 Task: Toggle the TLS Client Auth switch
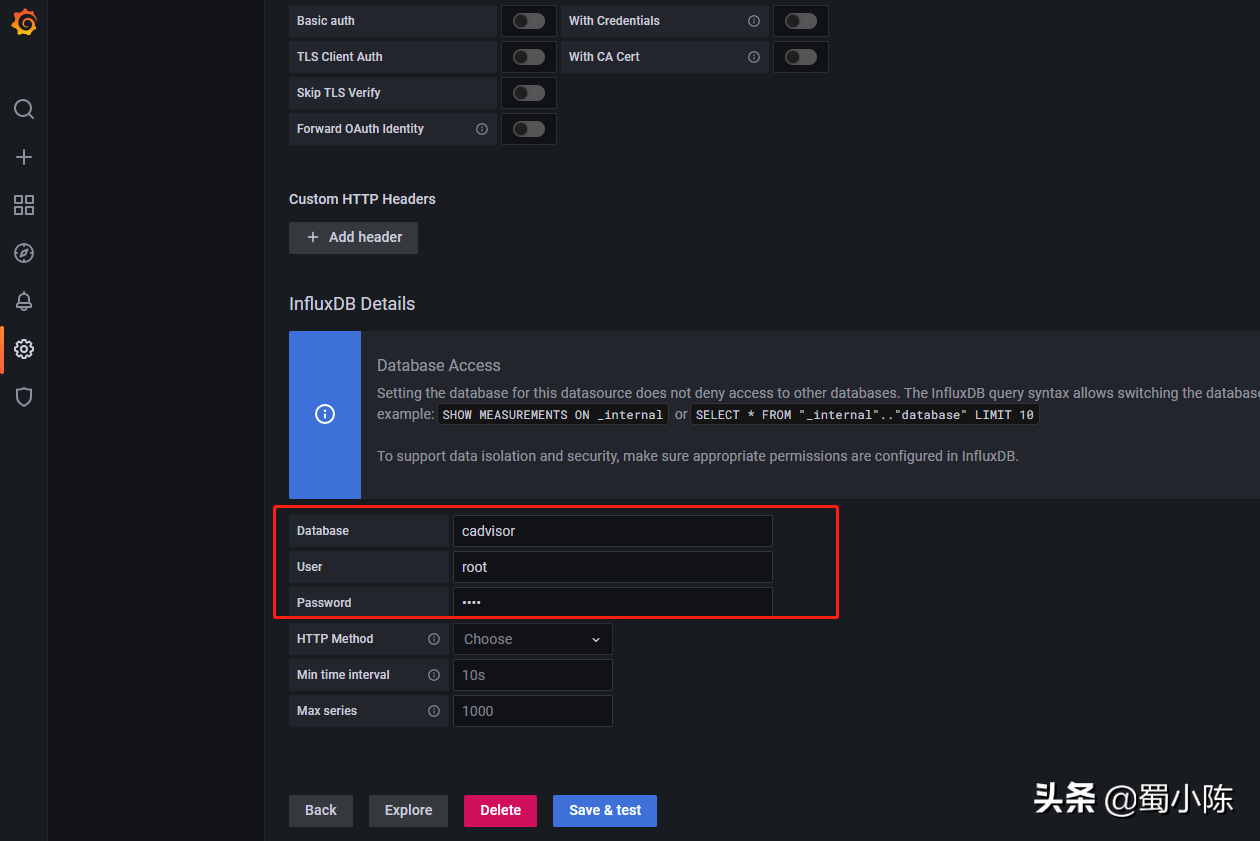click(529, 57)
